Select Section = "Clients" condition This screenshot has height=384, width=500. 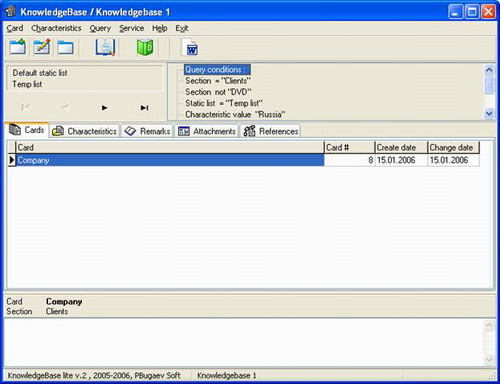(218, 81)
